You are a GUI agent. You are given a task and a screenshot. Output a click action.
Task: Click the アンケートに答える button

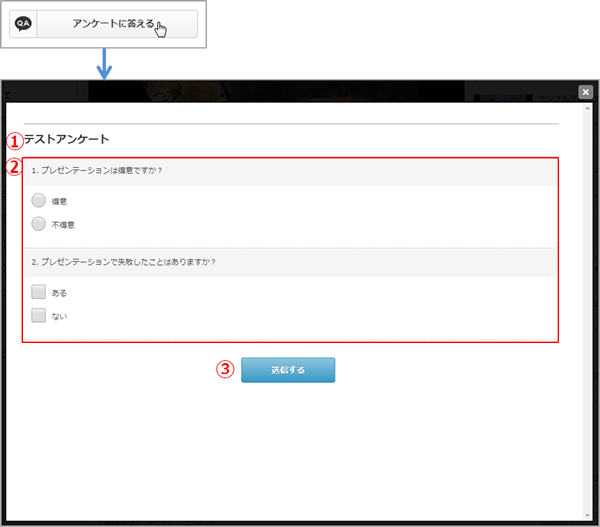[x=103, y=24]
